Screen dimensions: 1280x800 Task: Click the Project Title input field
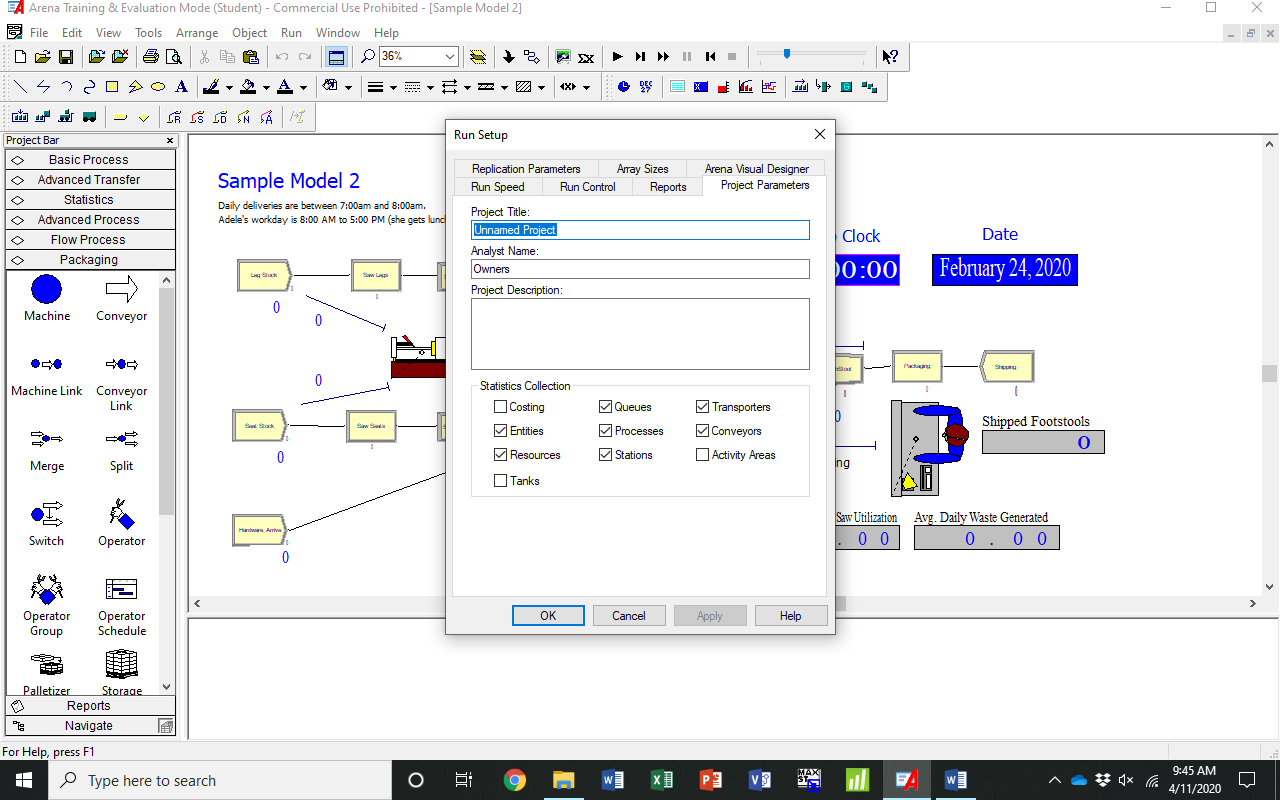click(x=640, y=230)
